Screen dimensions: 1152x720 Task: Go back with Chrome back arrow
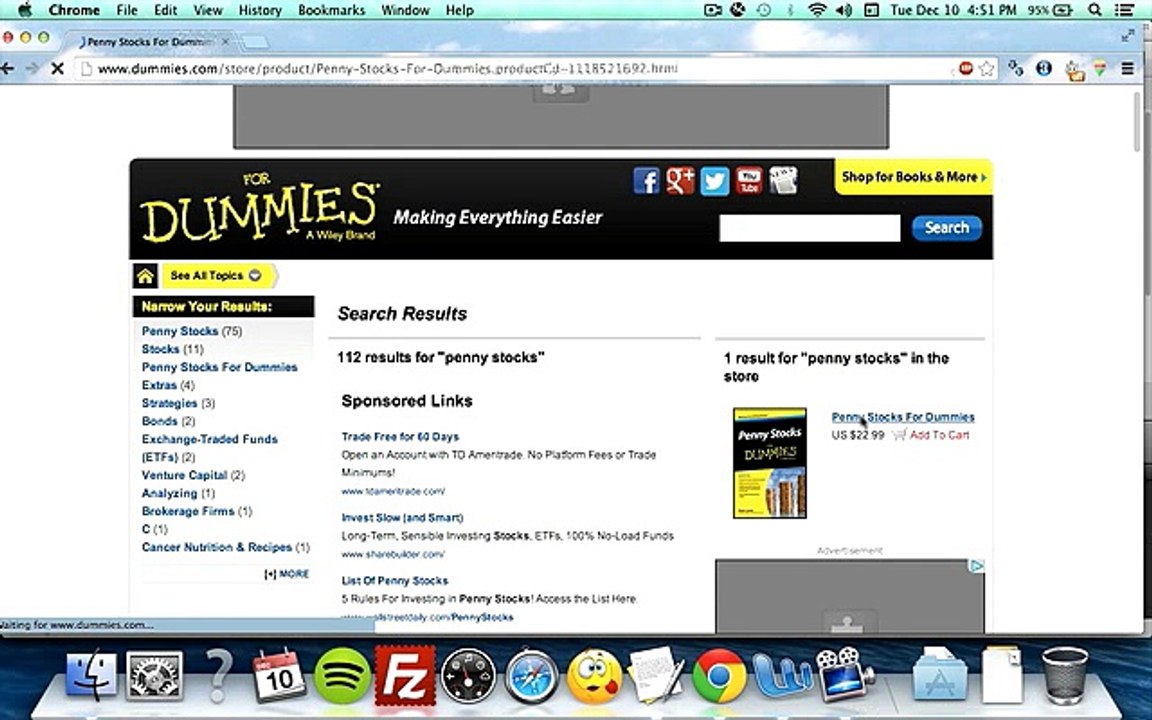coord(8,68)
